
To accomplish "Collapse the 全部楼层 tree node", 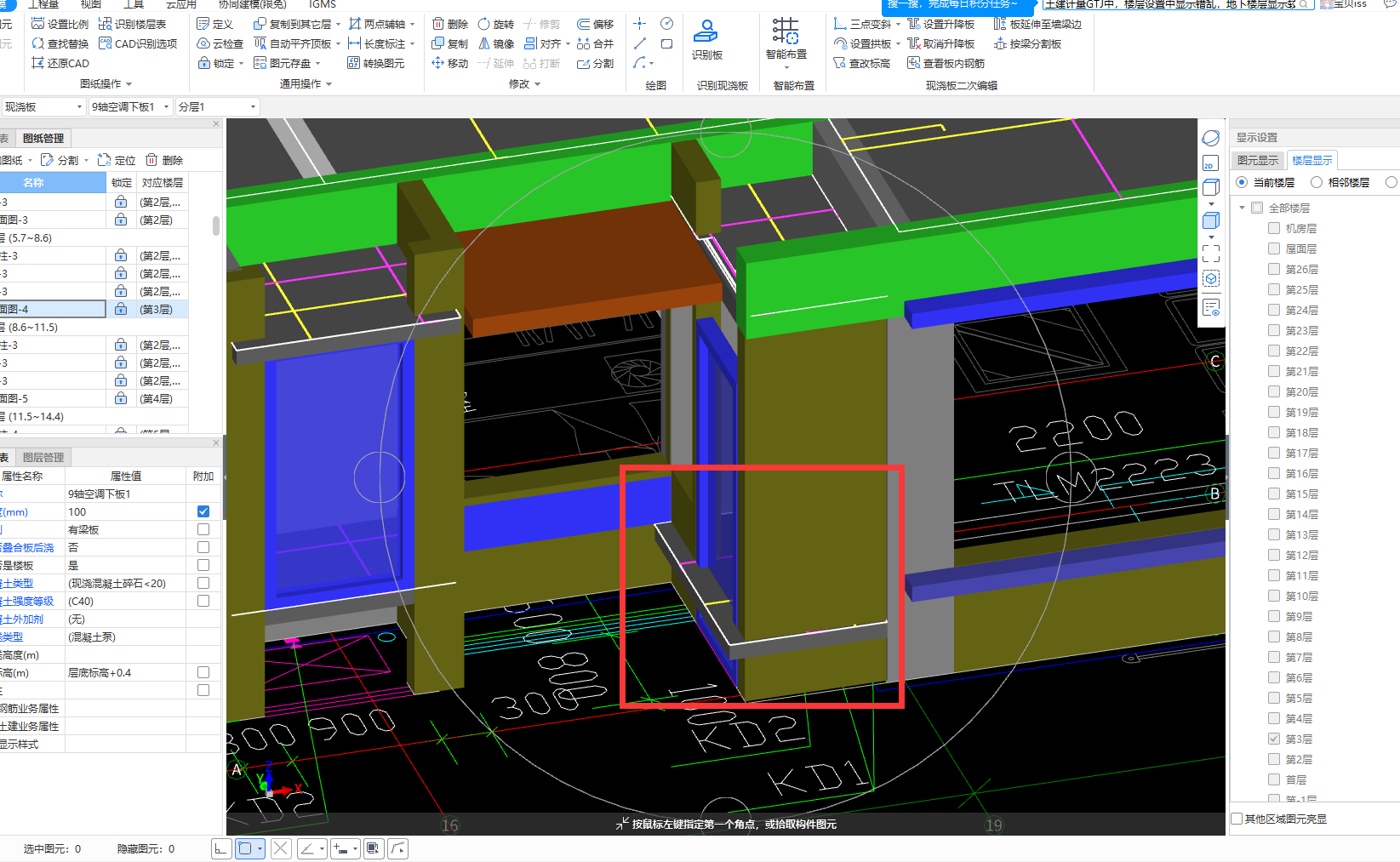I will (1242, 208).
